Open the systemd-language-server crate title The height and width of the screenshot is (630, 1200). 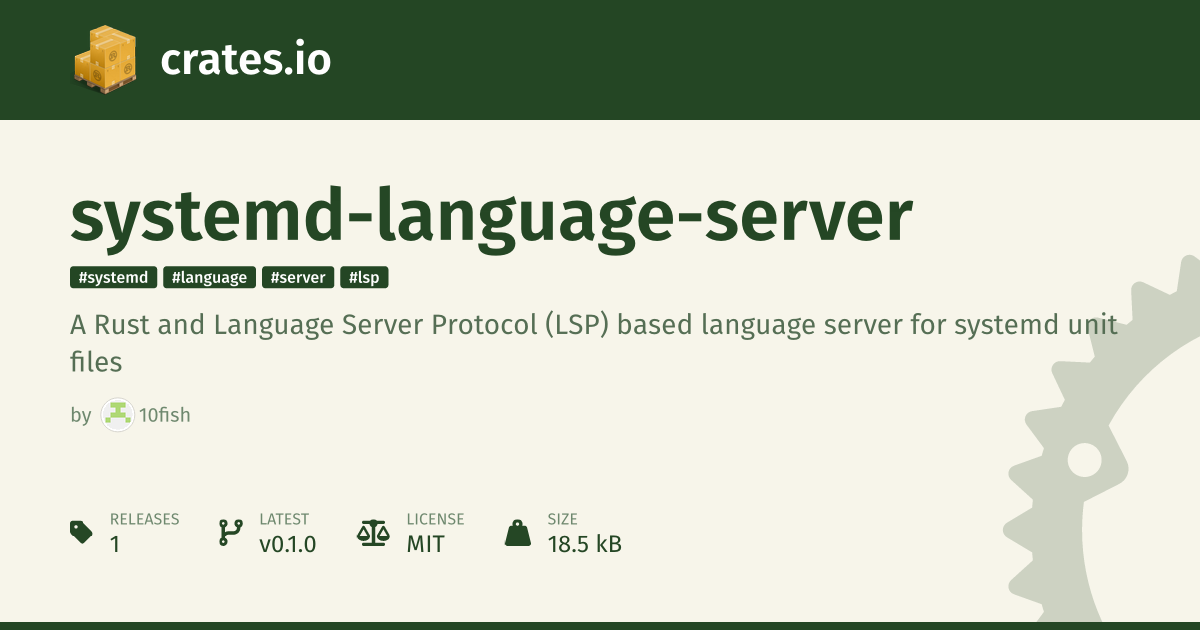tap(491, 216)
